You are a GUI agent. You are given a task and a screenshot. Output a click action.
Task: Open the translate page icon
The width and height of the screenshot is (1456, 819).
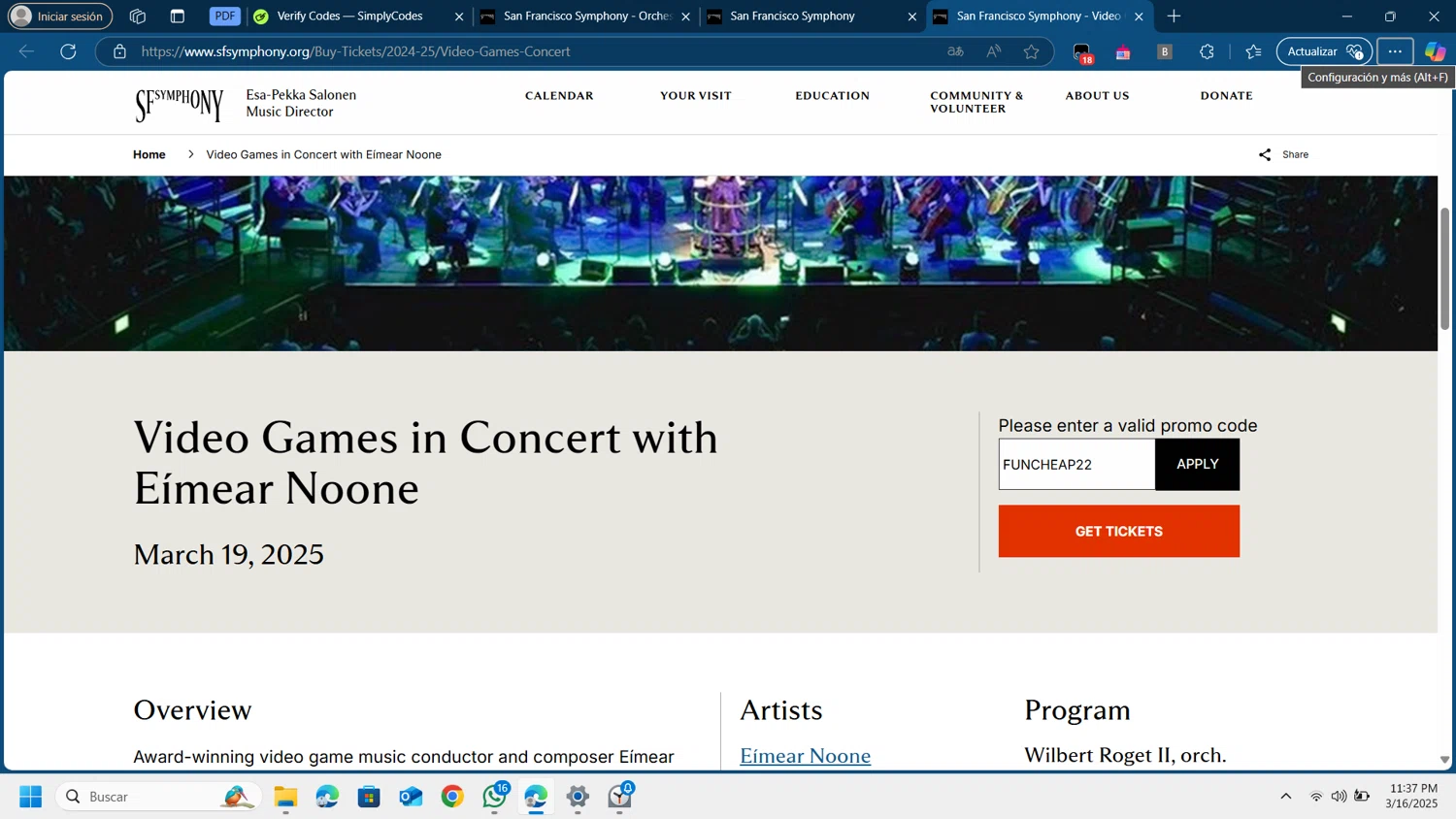point(955,51)
